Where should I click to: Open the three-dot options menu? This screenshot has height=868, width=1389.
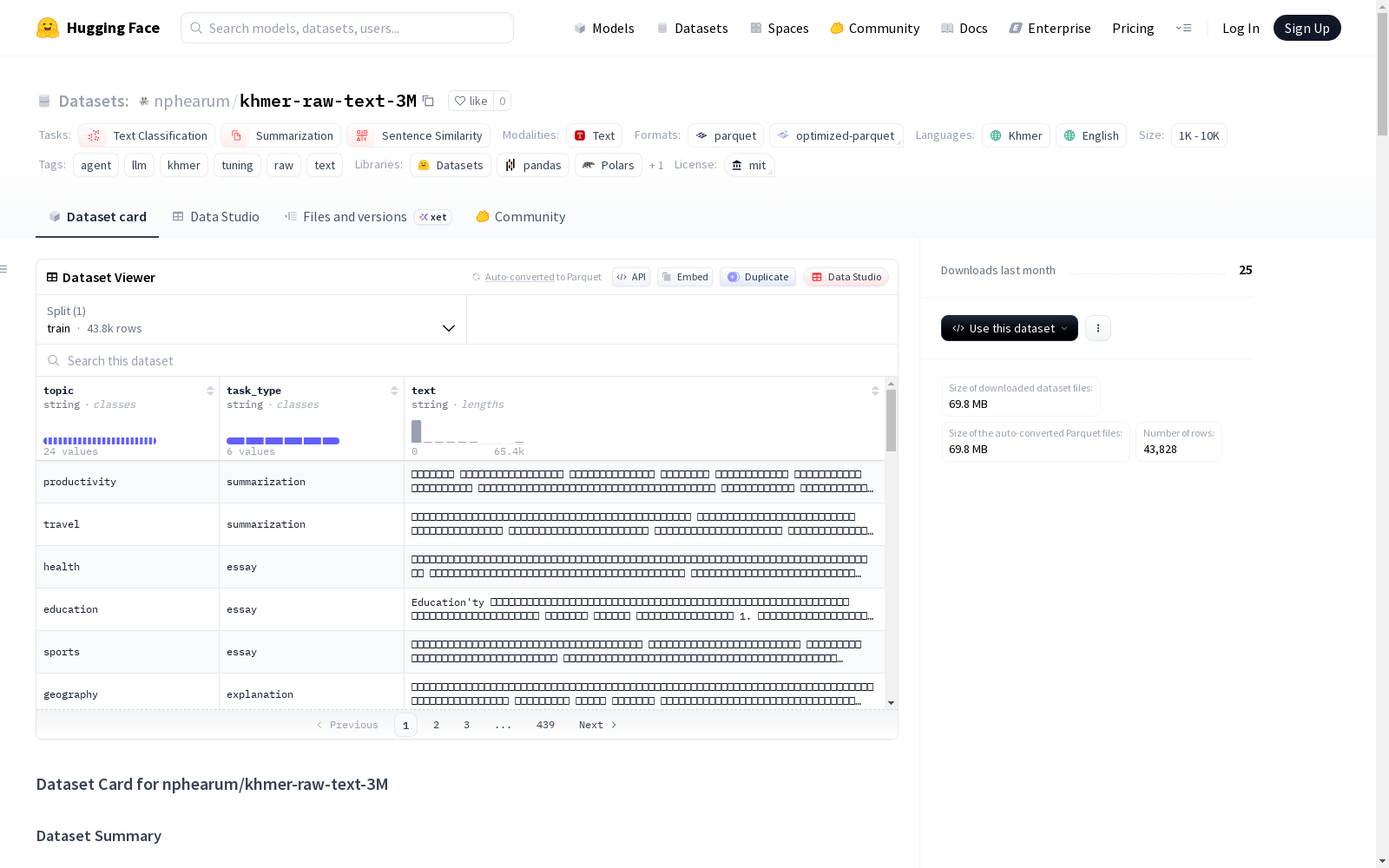pyautogui.click(x=1098, y=328)
